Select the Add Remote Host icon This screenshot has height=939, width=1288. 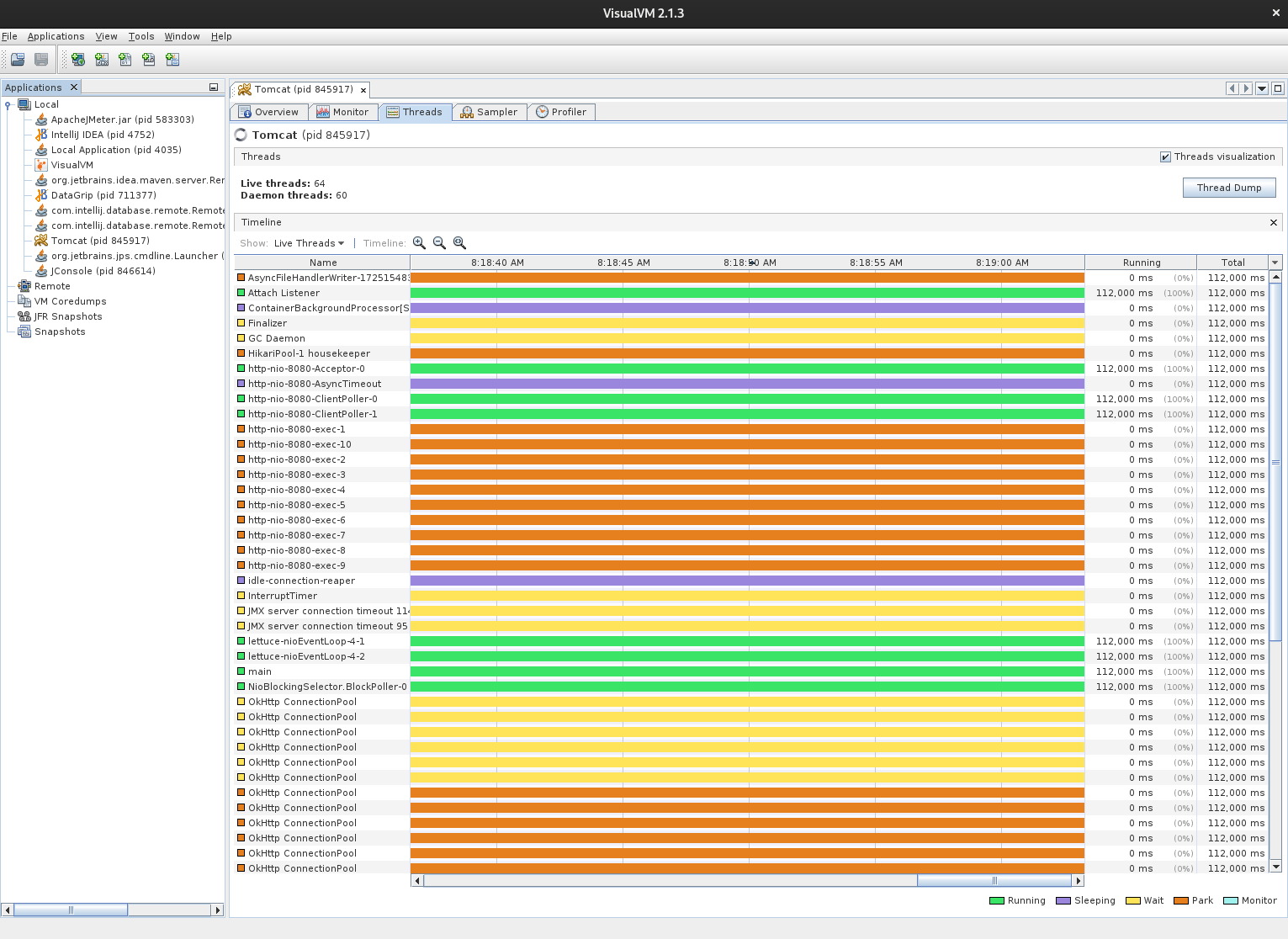[77, 59]
